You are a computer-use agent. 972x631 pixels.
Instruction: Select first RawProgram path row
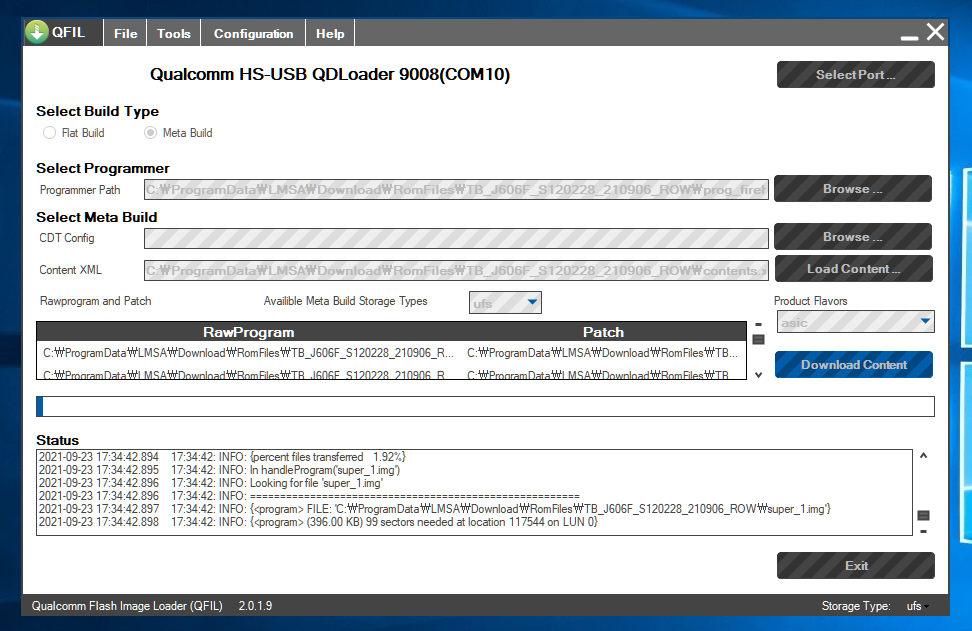click(x=249, y=353)
